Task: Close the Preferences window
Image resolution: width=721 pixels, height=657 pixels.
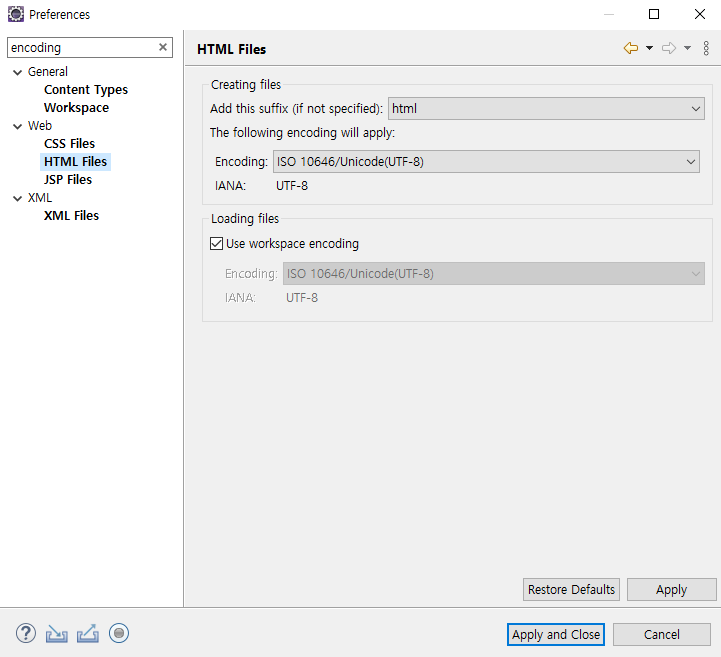Action: pyautogui.click(x=700, y=14)
